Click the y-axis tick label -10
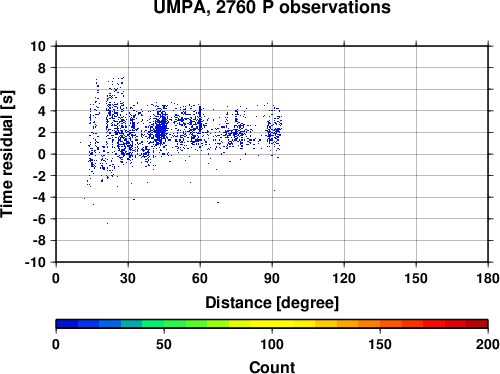 point(35,262)
